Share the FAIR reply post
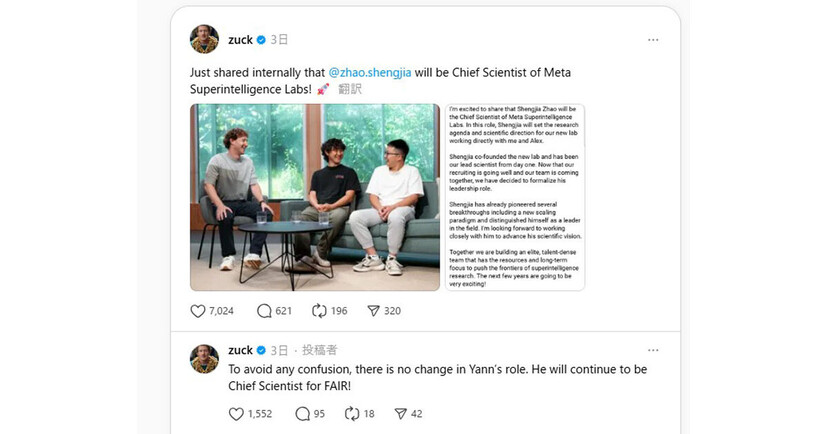Image resolution: width=828 pixels, height=434 pixels. [401, 414]
